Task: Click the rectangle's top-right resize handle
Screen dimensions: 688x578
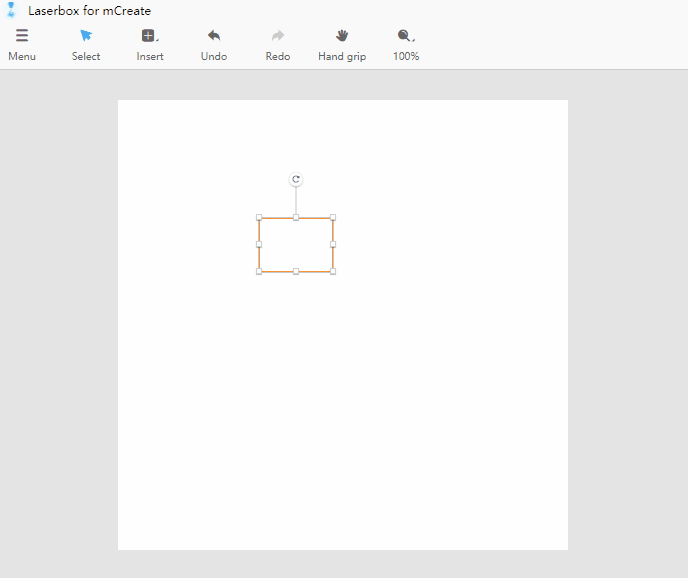Action: 333,217
